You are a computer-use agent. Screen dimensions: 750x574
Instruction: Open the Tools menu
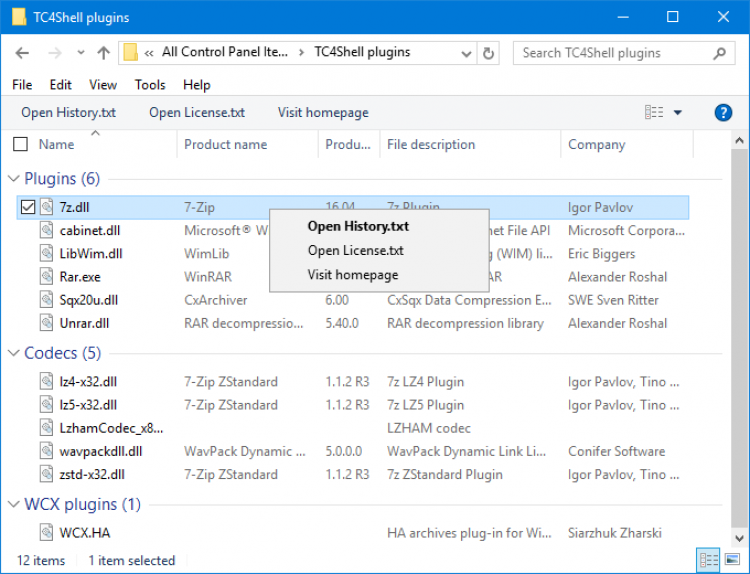coord(150,85)
